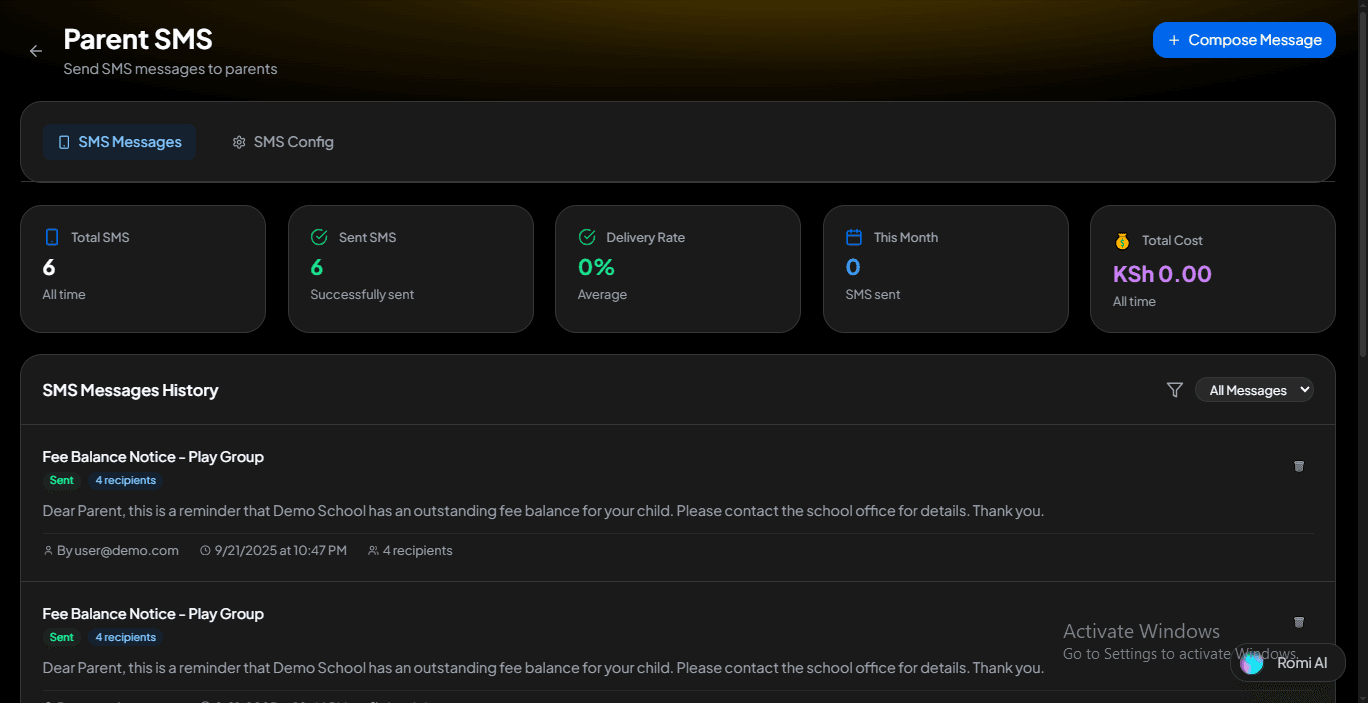Click the Compose Message button
This screenshot has width=1368, height=703.
1244,40
